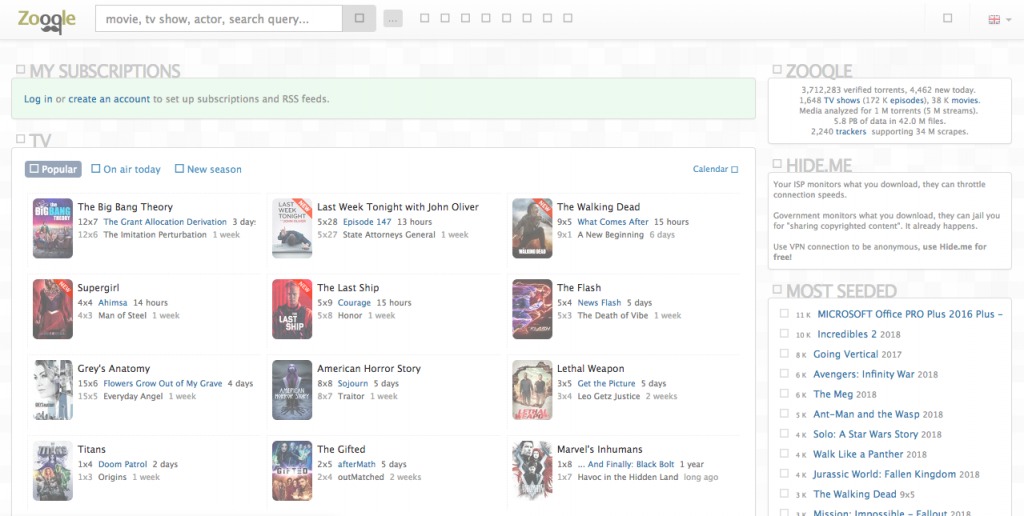1024x516 pixels.
Task: Open The Flash episode News Flash
Action: (x=599, y=303)
